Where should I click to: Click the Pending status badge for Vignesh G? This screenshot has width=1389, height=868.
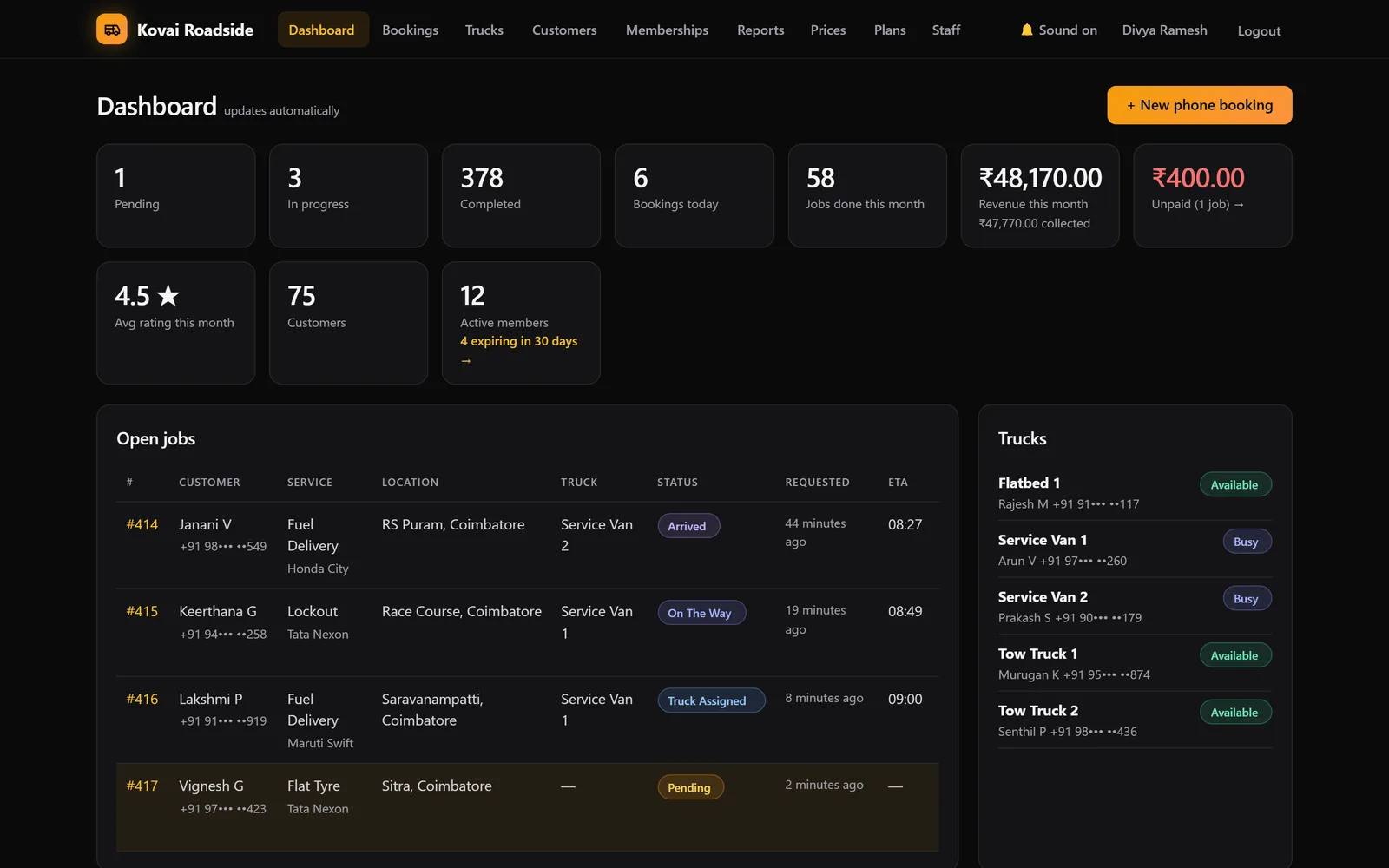tap(690, 787)
